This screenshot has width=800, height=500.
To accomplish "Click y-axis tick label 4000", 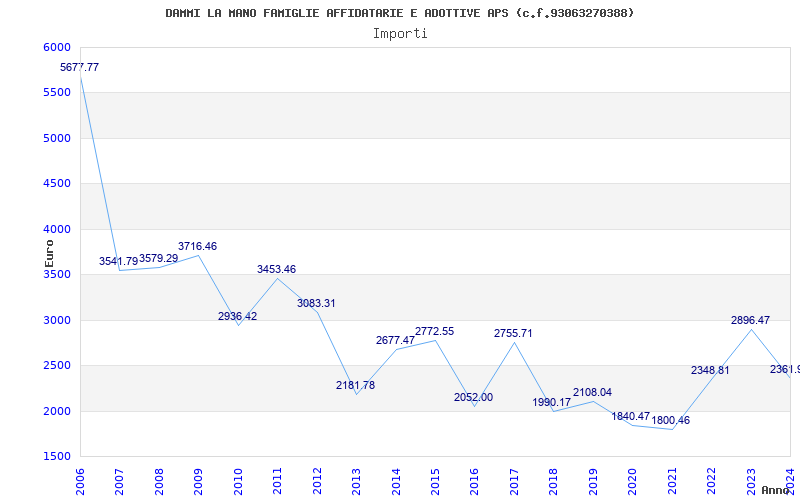I will [57, 229].
